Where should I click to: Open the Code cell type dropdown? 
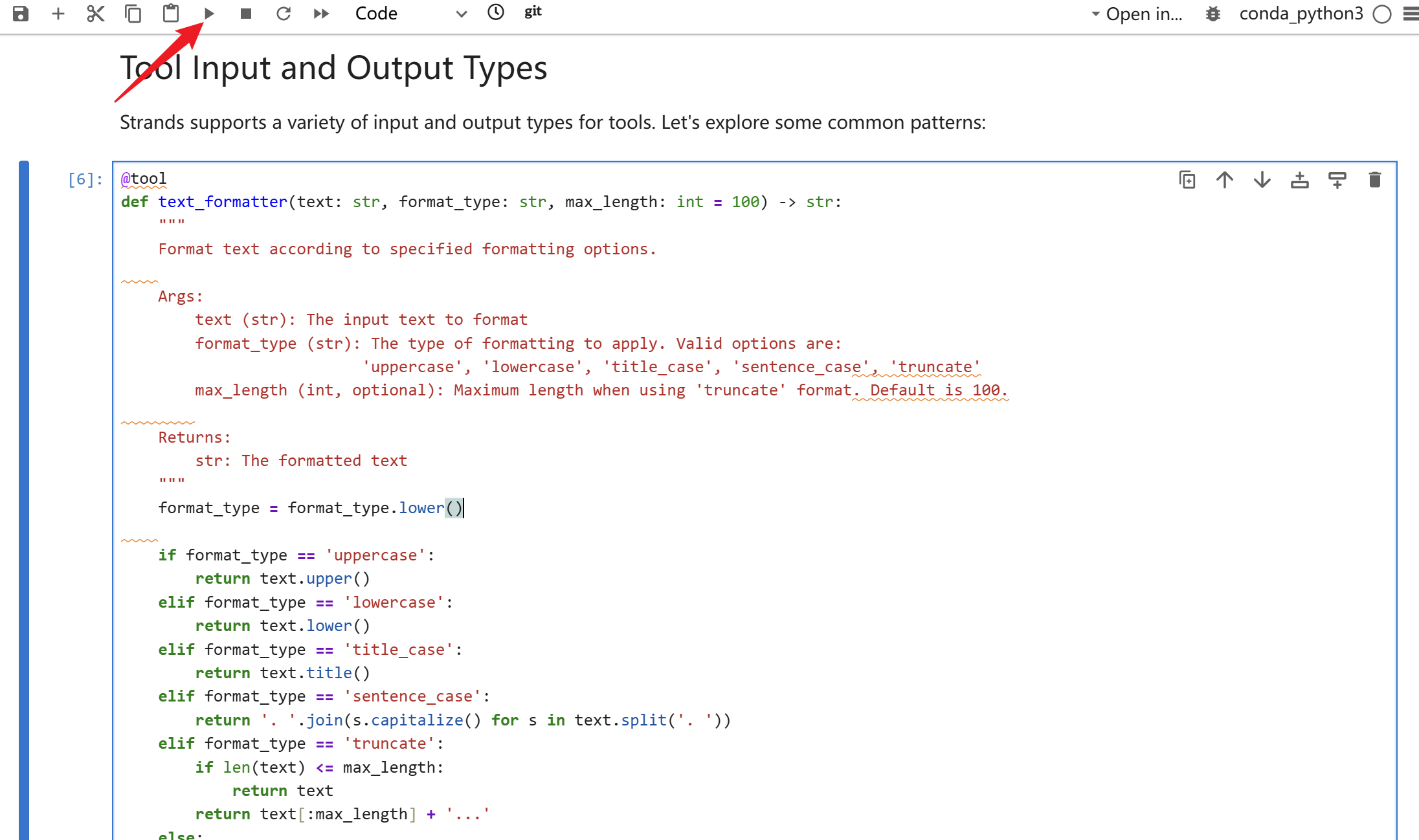(411, 14)
